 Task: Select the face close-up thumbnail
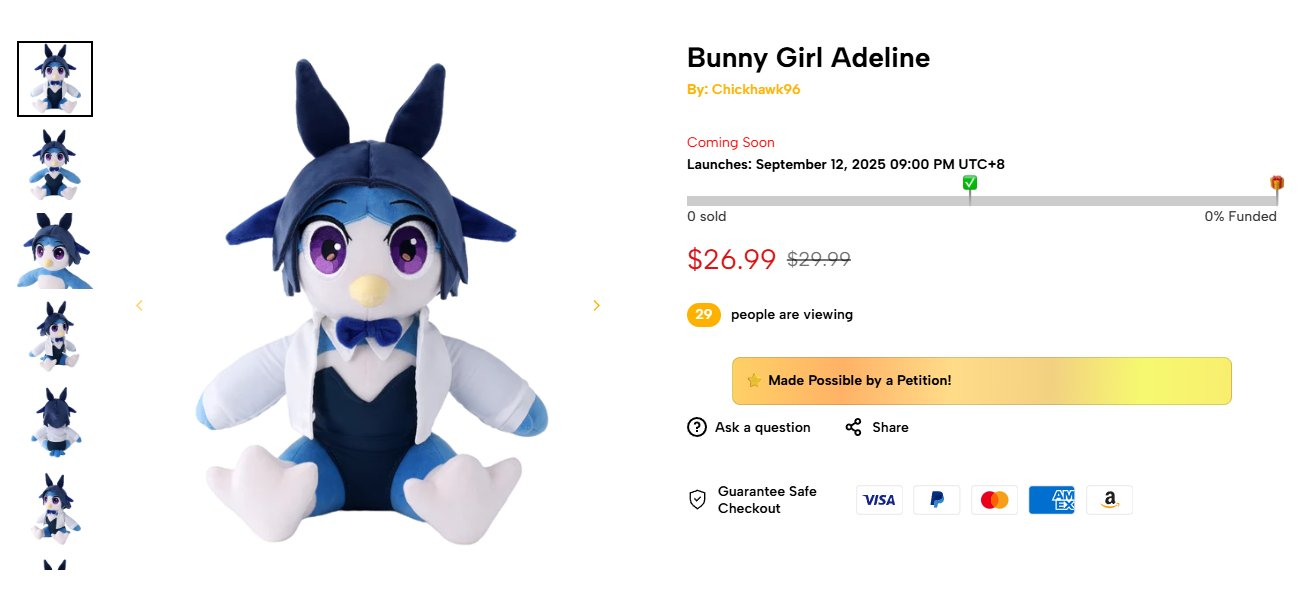55,251
